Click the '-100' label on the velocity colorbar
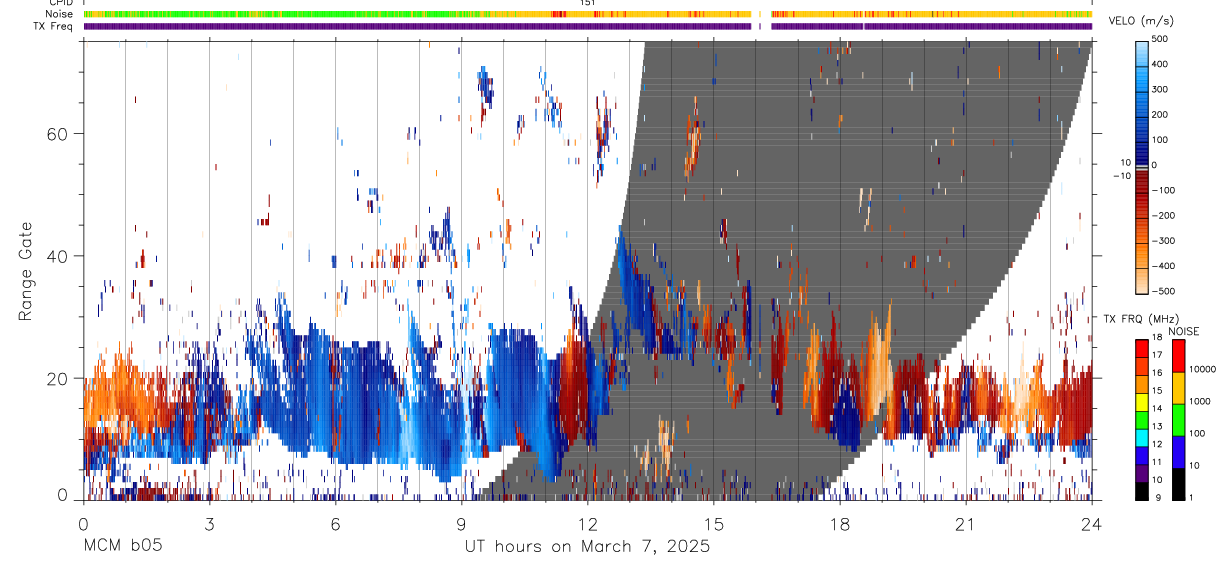The image size is (1228, 567). pyautogui.click(x=1162, y=190)
